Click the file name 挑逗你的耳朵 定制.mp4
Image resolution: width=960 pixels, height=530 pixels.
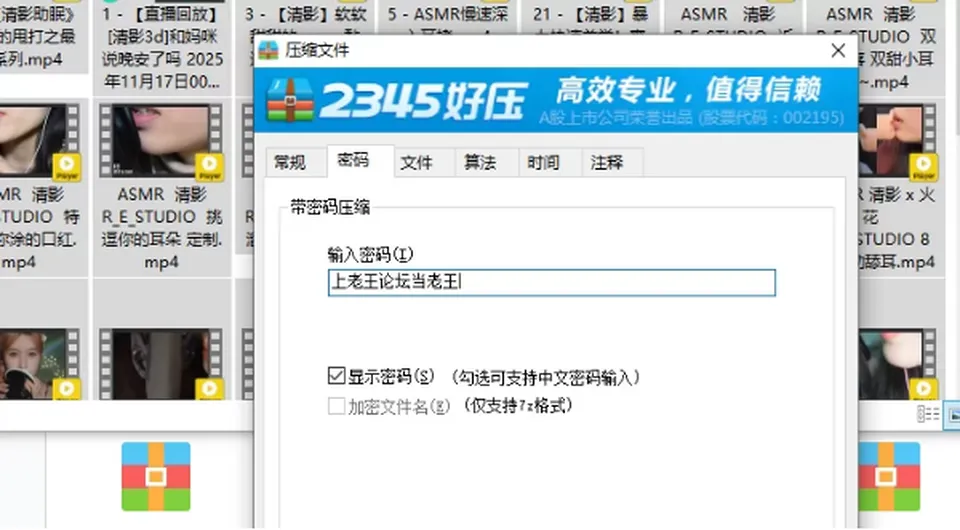point(162,228)
